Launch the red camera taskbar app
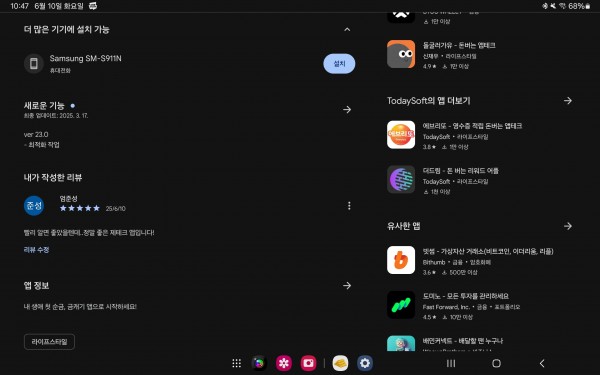The width and height of the screenshot is (600, 375). tap(308, 363)
